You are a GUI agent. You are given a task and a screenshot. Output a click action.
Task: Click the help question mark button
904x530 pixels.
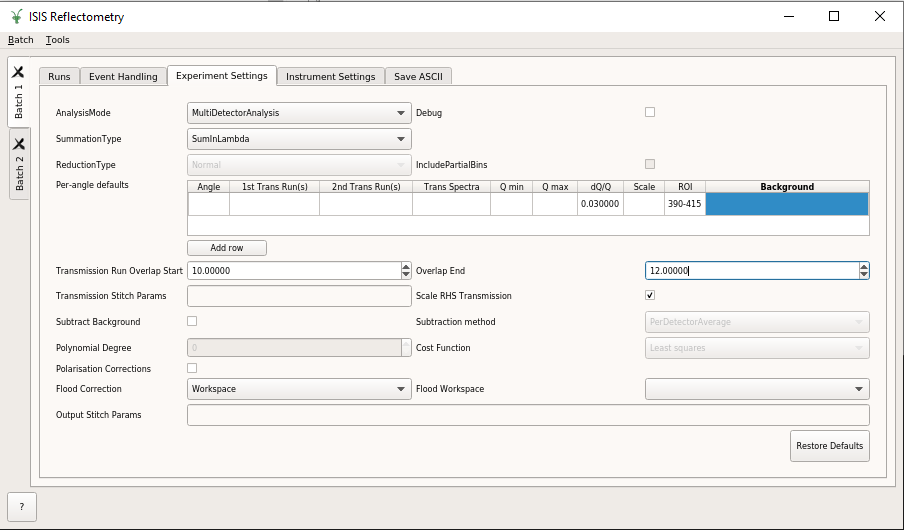click(x=21, y=507)
